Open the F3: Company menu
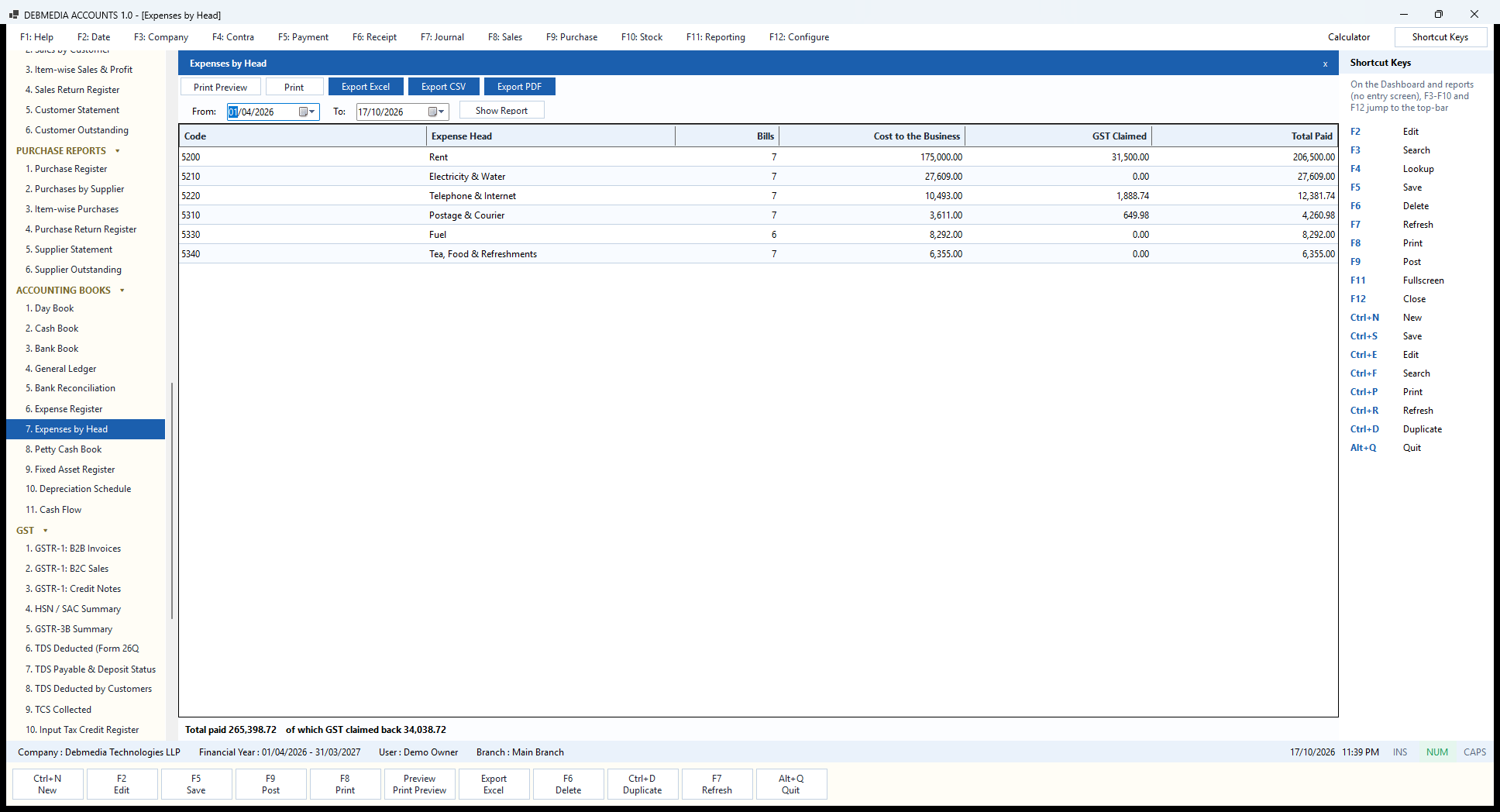The image size is (1500, 812). (x=161, y=37)
